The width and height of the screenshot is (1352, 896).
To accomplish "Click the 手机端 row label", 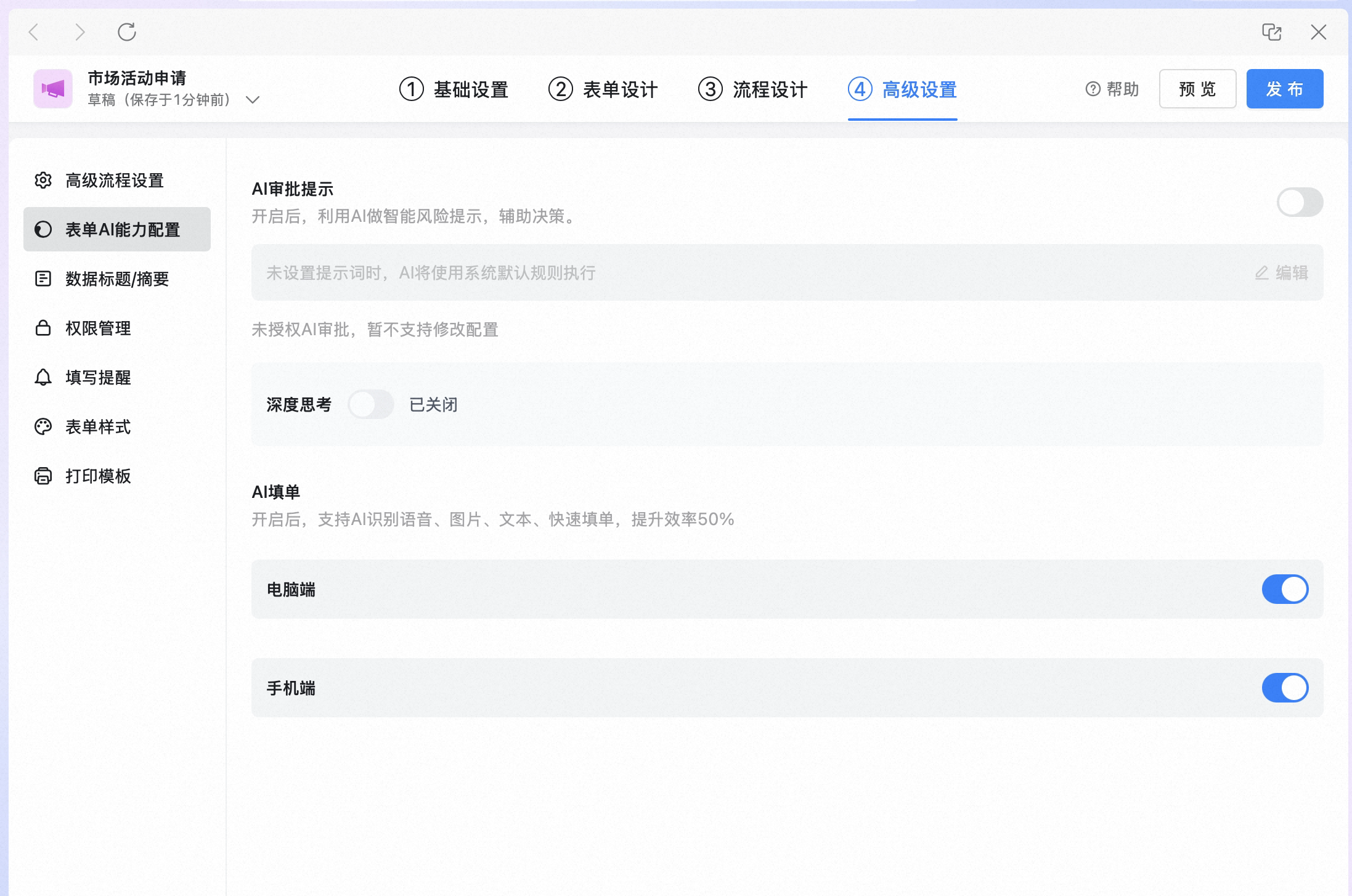I will click(291, 688).
